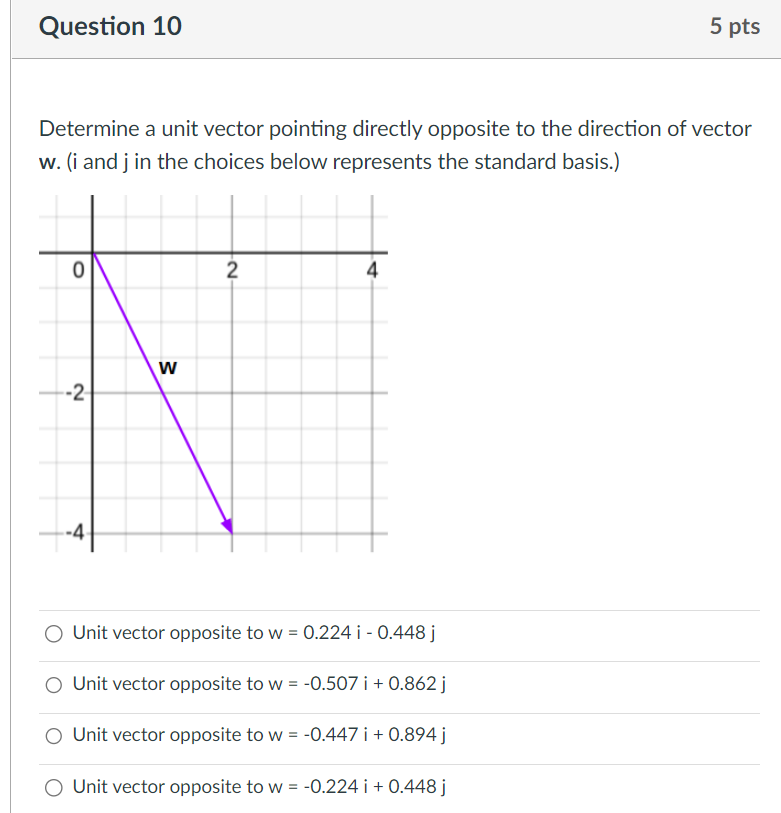Screen dimensions: 781x813
Task: Click the Question 10 header text
Action: pos(110,27)
